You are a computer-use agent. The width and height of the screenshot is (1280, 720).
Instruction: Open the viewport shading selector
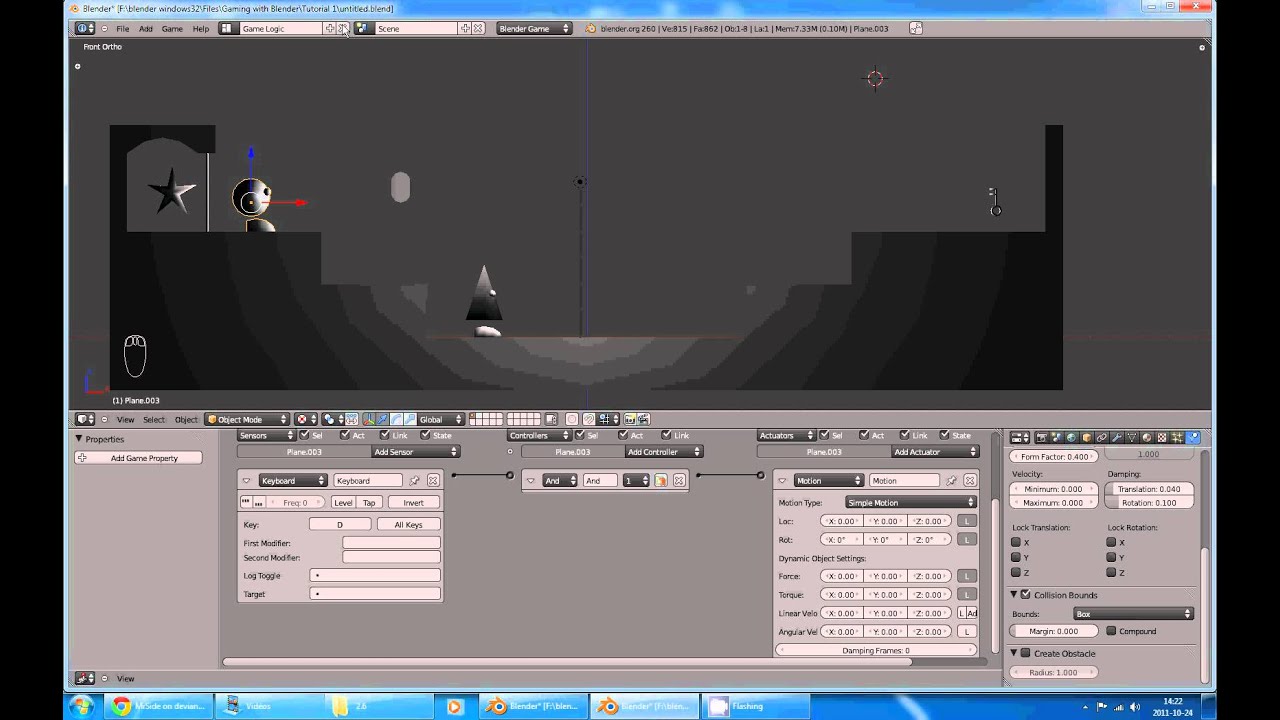click(x=306, y=419)
